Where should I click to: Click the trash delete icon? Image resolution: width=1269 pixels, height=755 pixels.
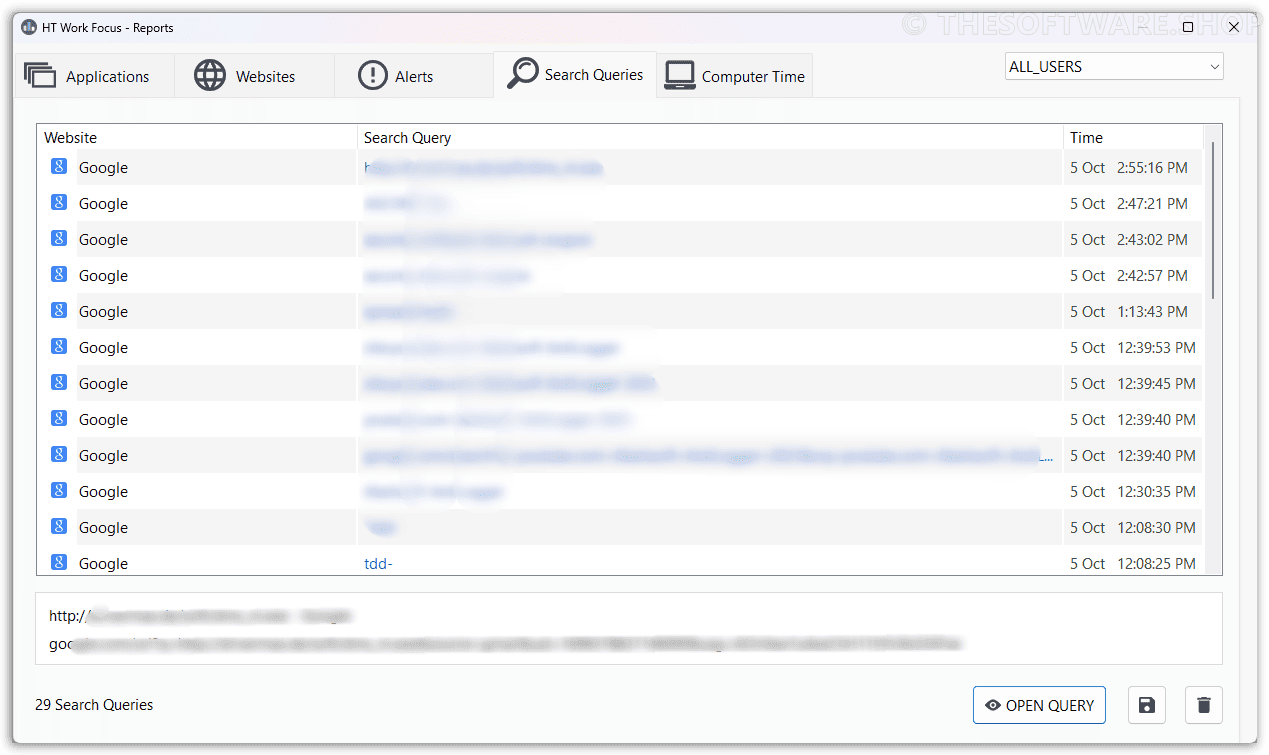click(1204, 705)
